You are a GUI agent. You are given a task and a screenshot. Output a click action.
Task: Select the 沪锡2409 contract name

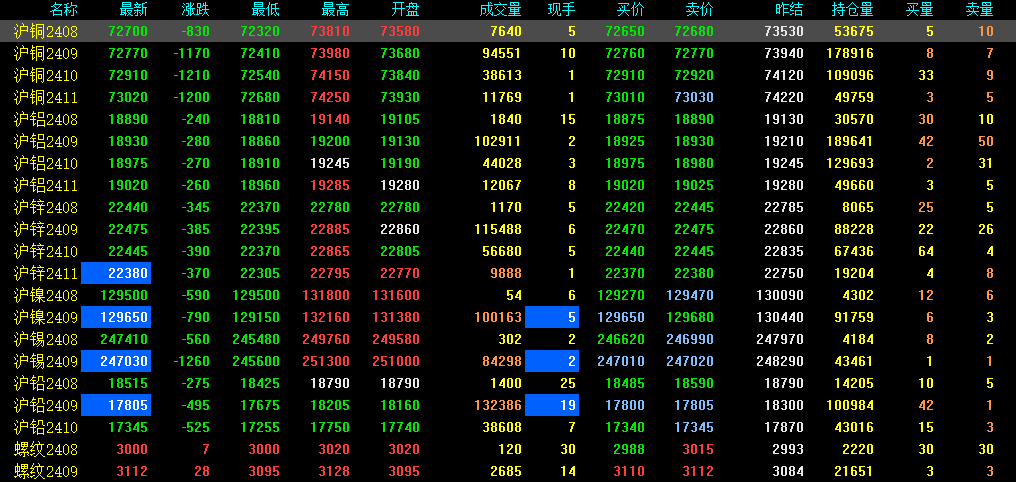pyautogui.click(x=45, y=362)
